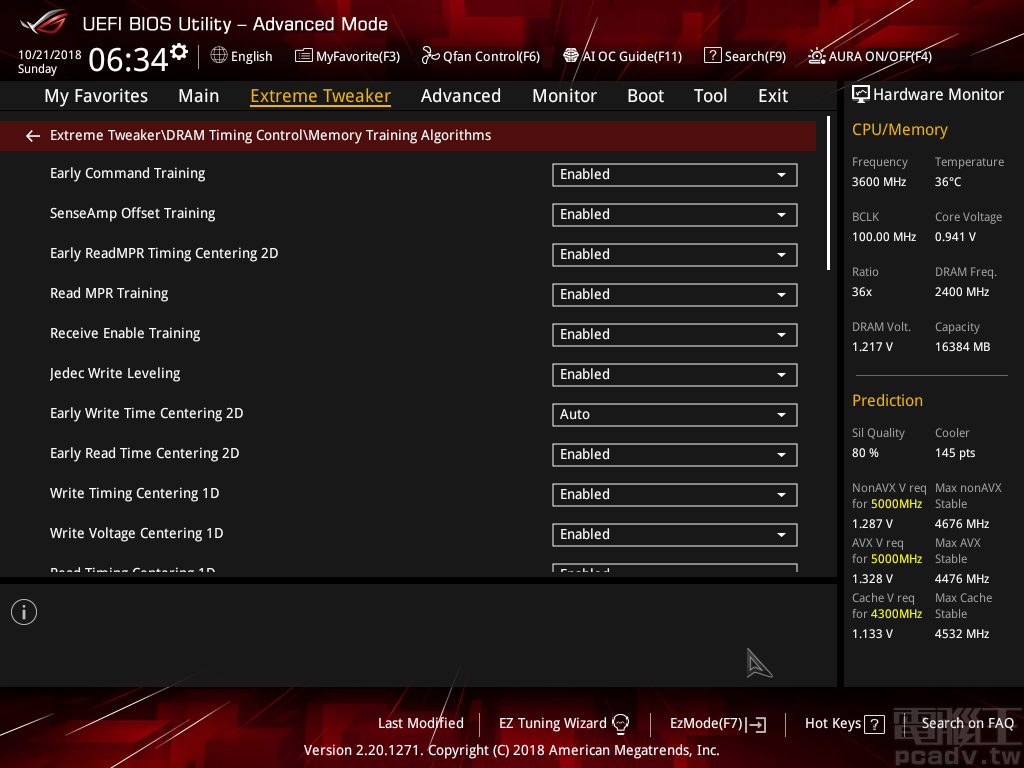Viewport: 1024px width, 768px height.
Task: Open Early Write Time Centering 2D dropdown
Action: pos(675,415)
